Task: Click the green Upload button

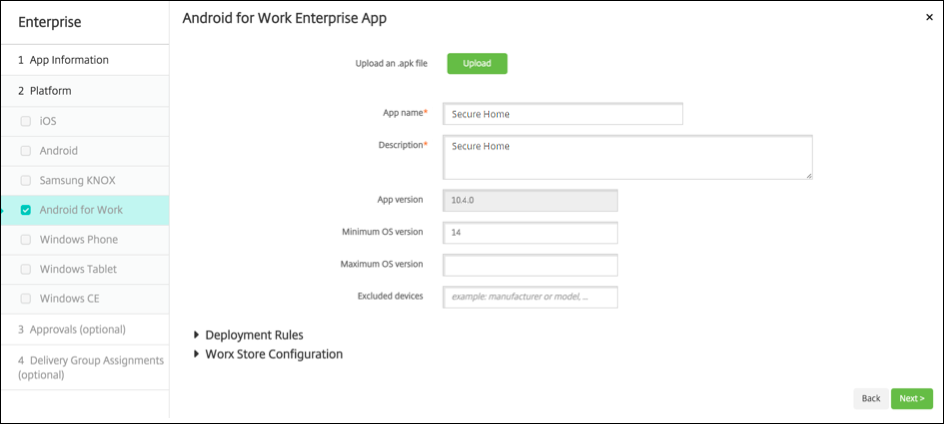Action: [x=477, y=64]
